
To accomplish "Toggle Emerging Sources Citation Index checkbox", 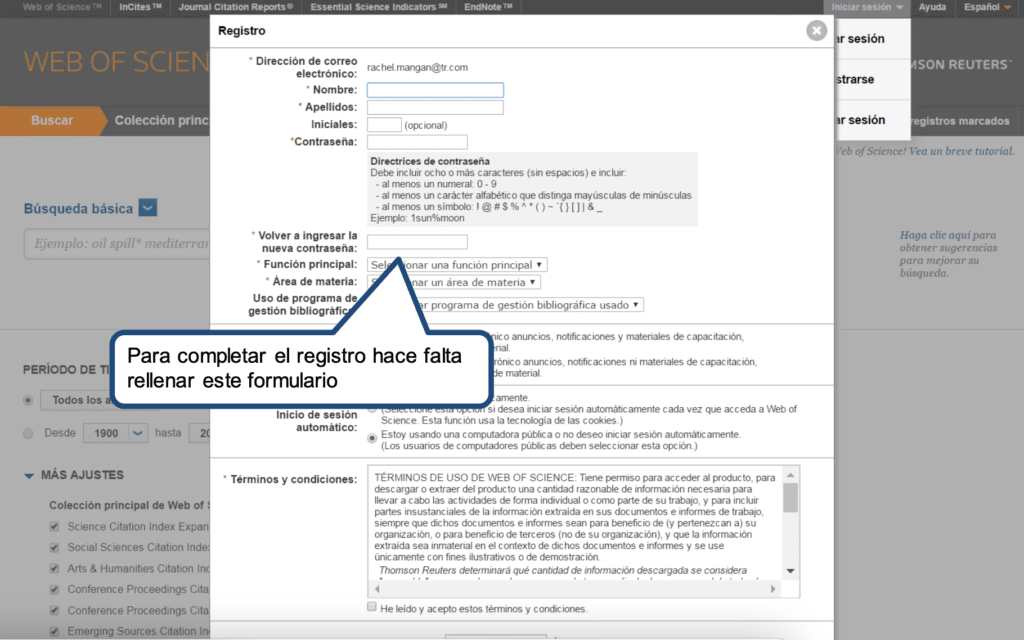I will 54,632.
